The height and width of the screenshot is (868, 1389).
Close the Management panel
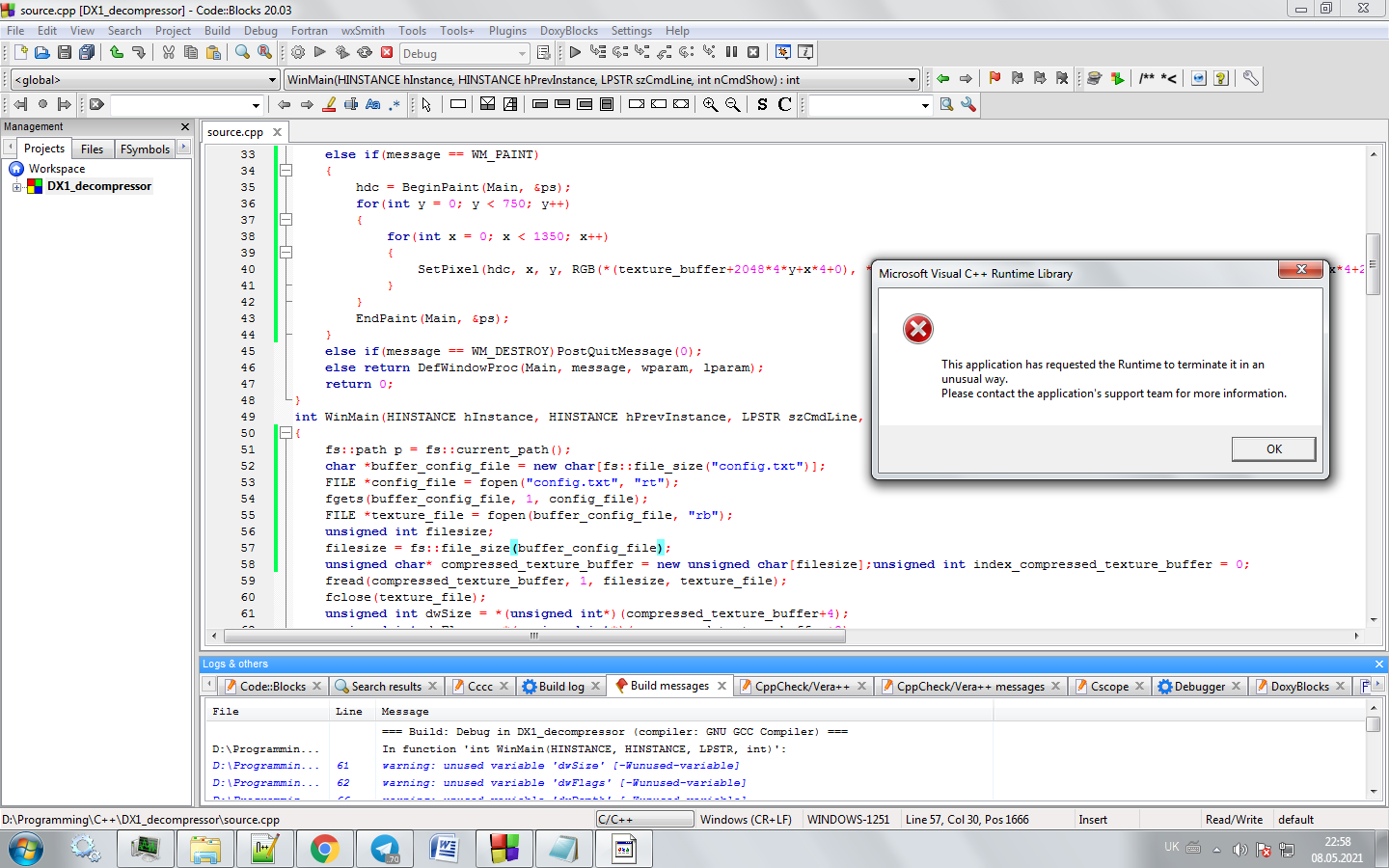pos(185,126)
